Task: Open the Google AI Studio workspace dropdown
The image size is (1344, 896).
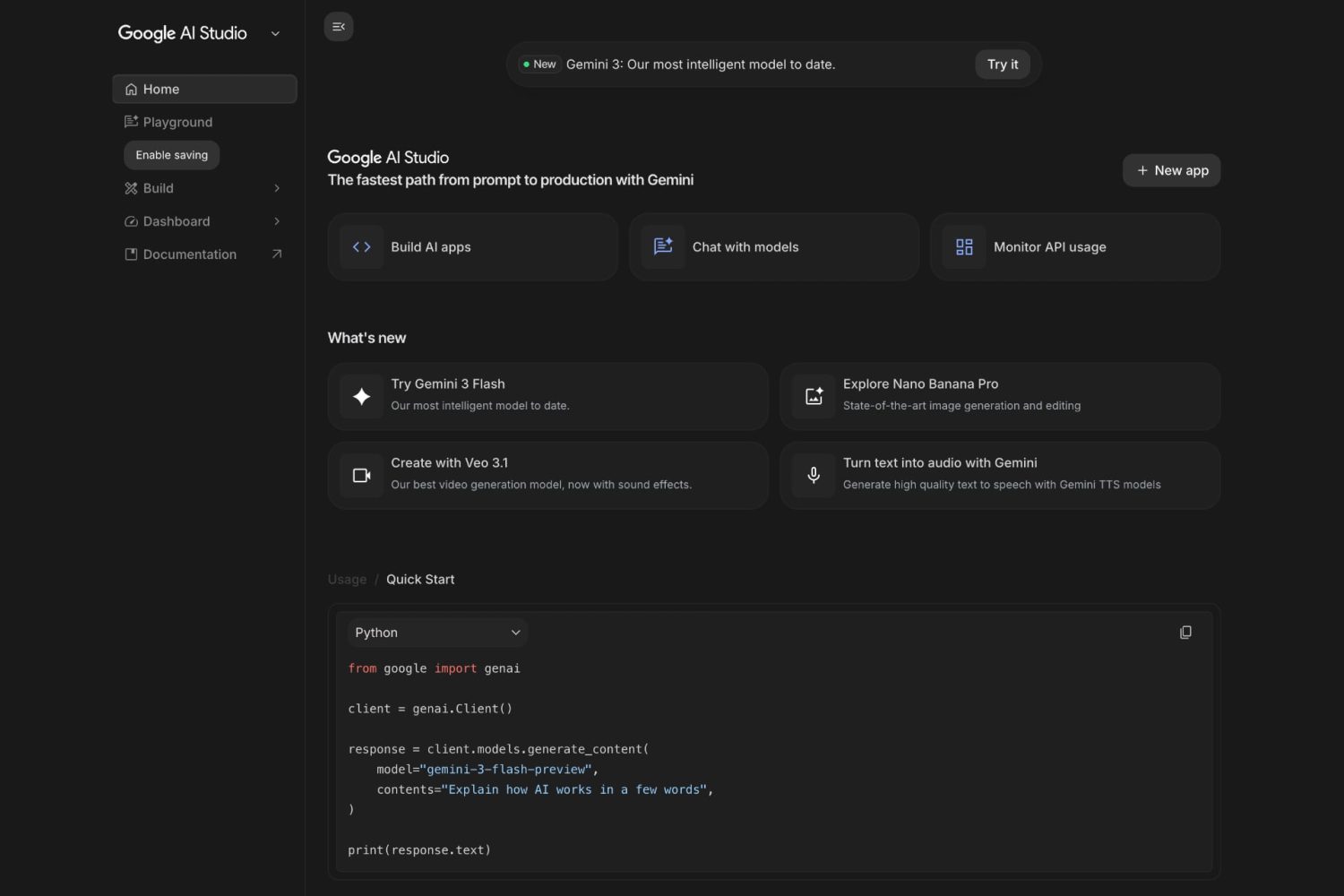Action: (x=275, y=32)
